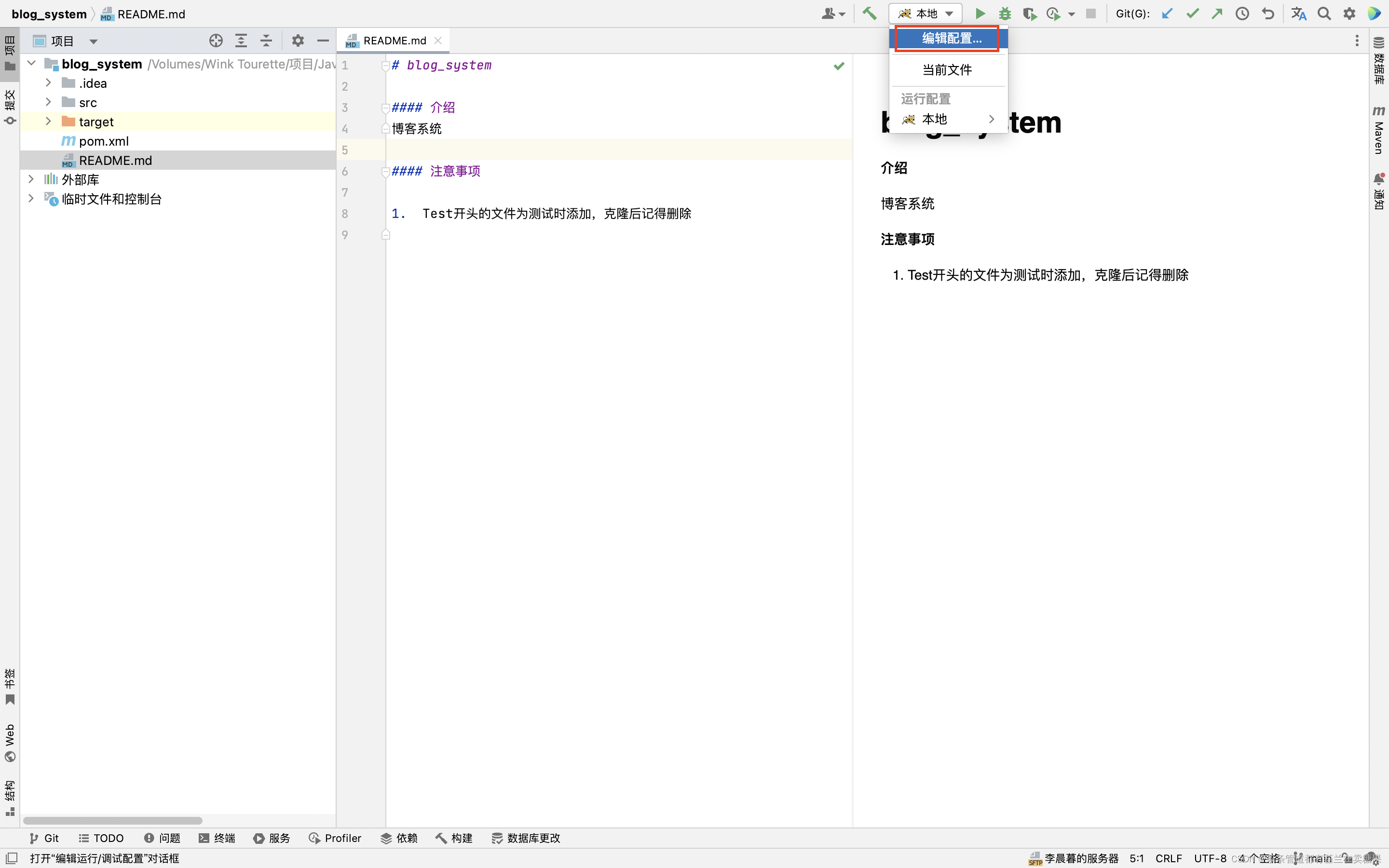Open the 数据库更改 tool tab
1389x868 pixels.
[526, 838]
